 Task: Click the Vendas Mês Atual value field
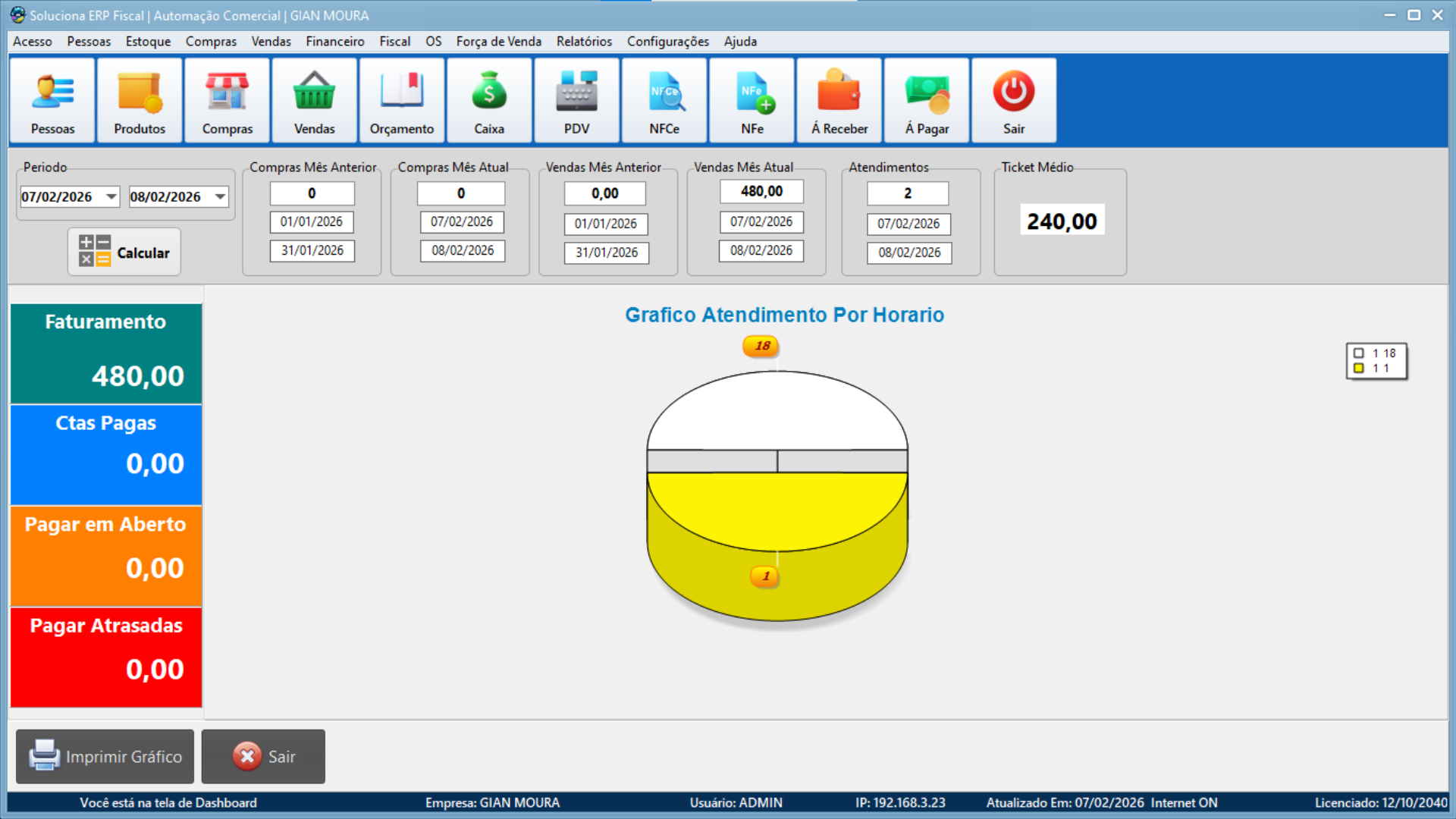click(x=761, y=192)
